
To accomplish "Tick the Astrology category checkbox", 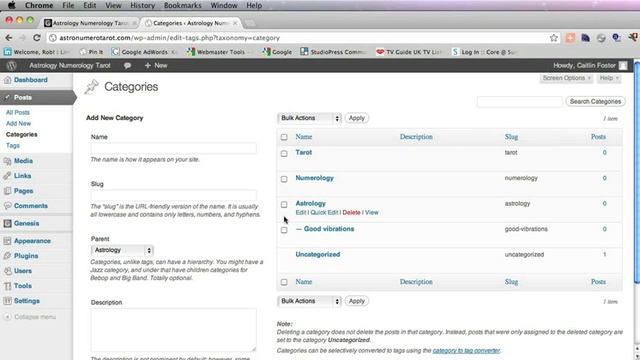I will [284, 204].
